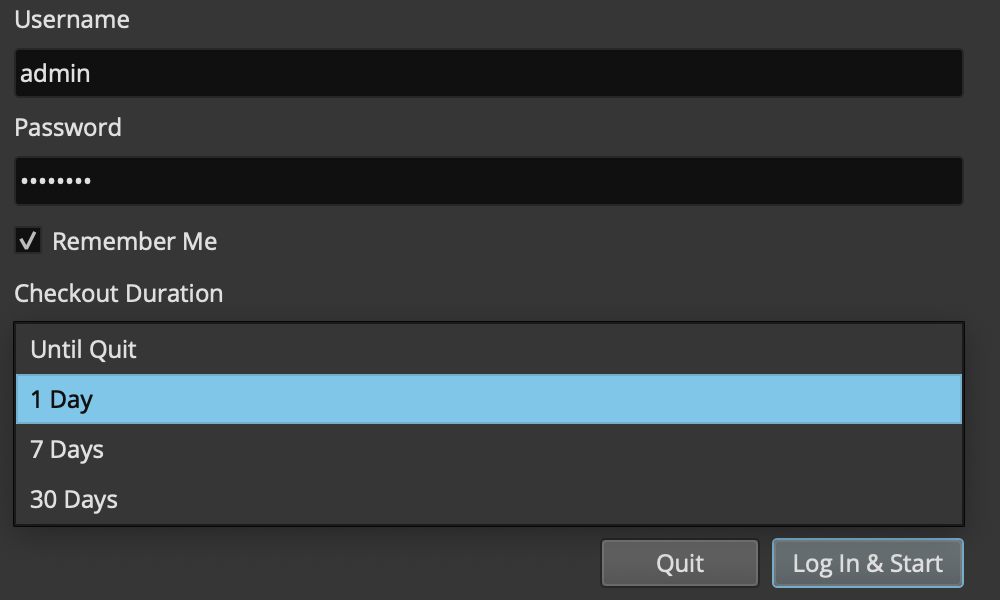
Task: Choose the 1 Day option
Action: click(x=488, y=400)
